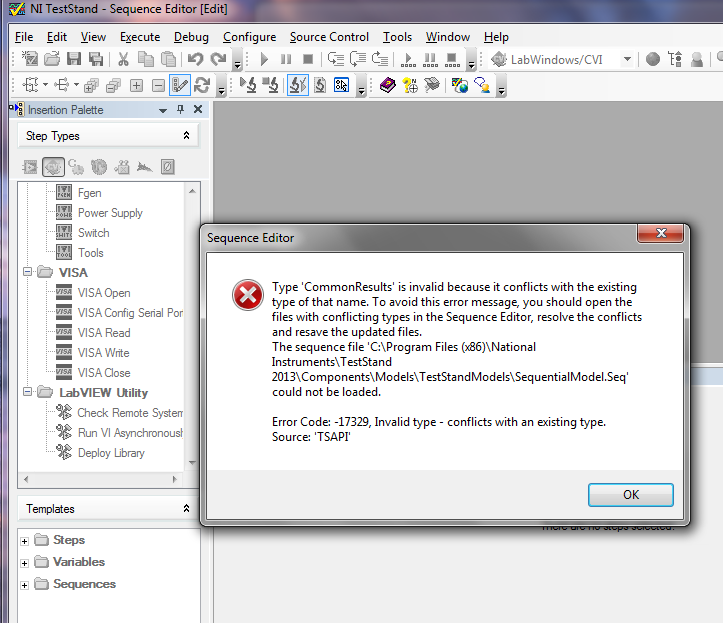Click the step list scroll-right arrow
Screen dimensions: 723x623
pyautogui.click(x=174, y=479)
